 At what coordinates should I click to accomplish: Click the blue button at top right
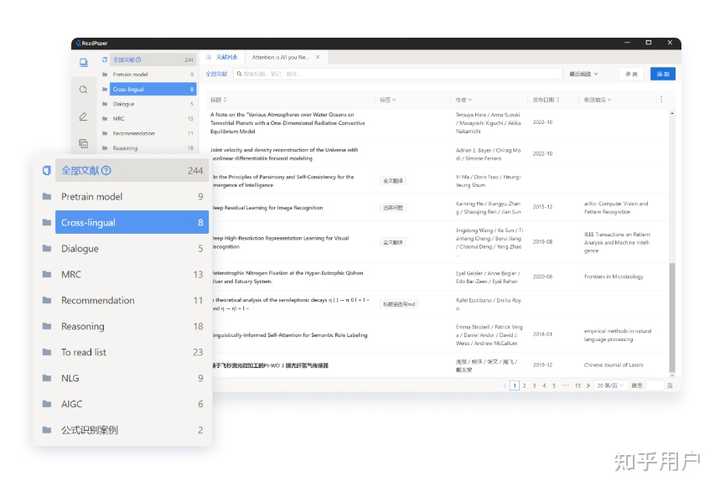(663, 74)
